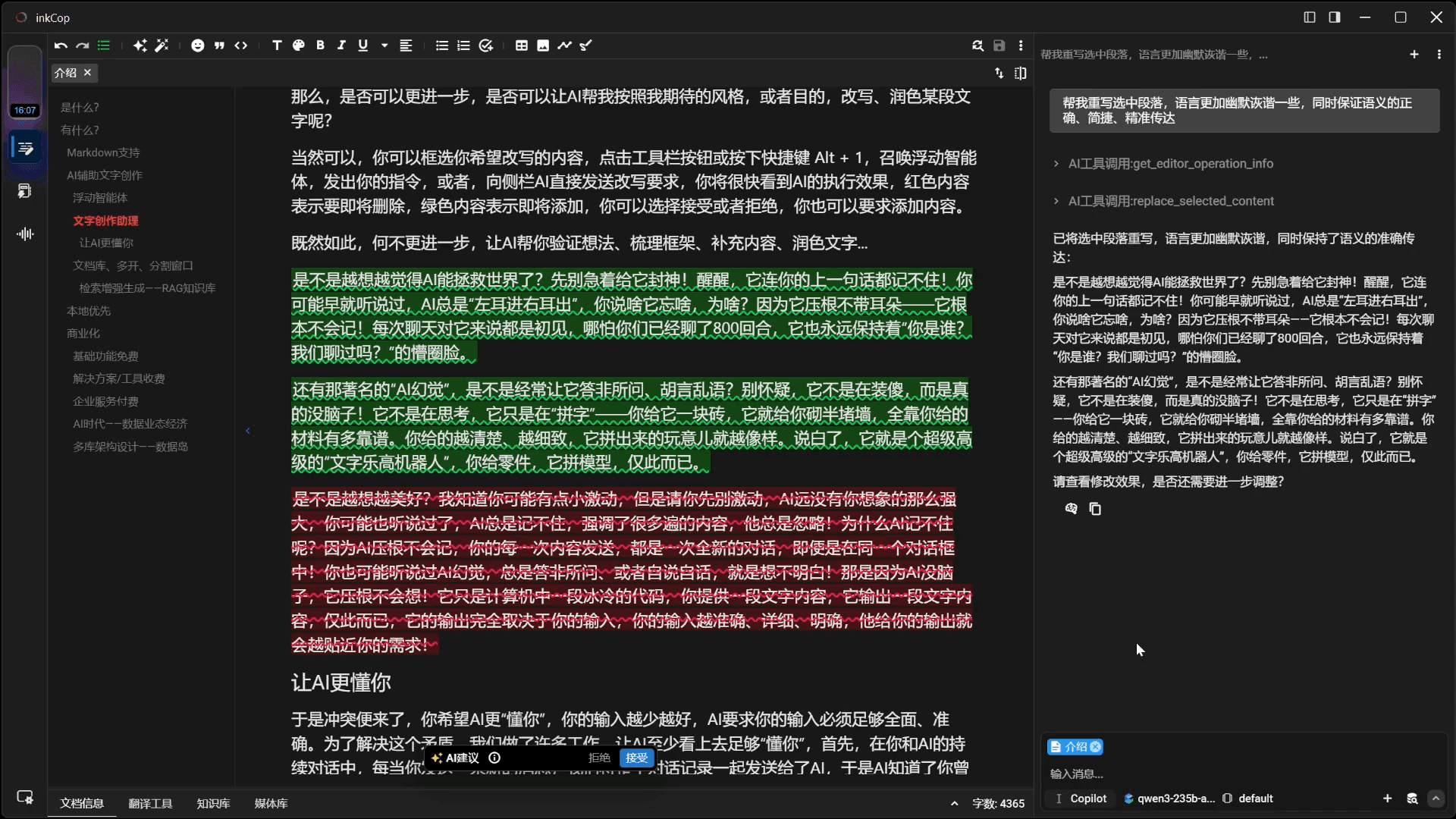Select Markdown支持 in the outline
The height and width of the screenshot is (819, 1456).
(103, 152)
